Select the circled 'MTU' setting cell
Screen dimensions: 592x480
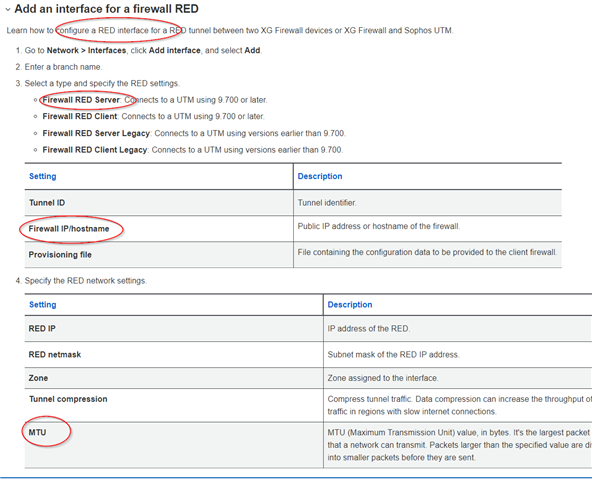pyautogui.click(x=174, y=445)
